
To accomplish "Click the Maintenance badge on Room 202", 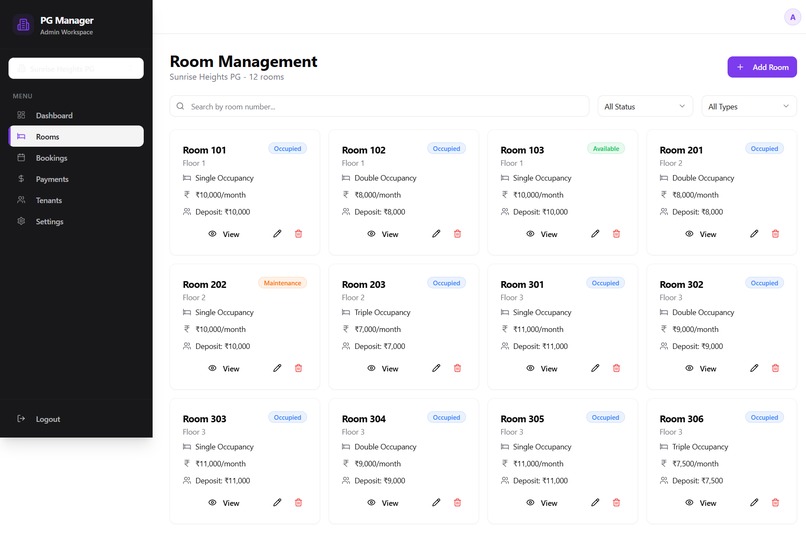I will [282, 283].
